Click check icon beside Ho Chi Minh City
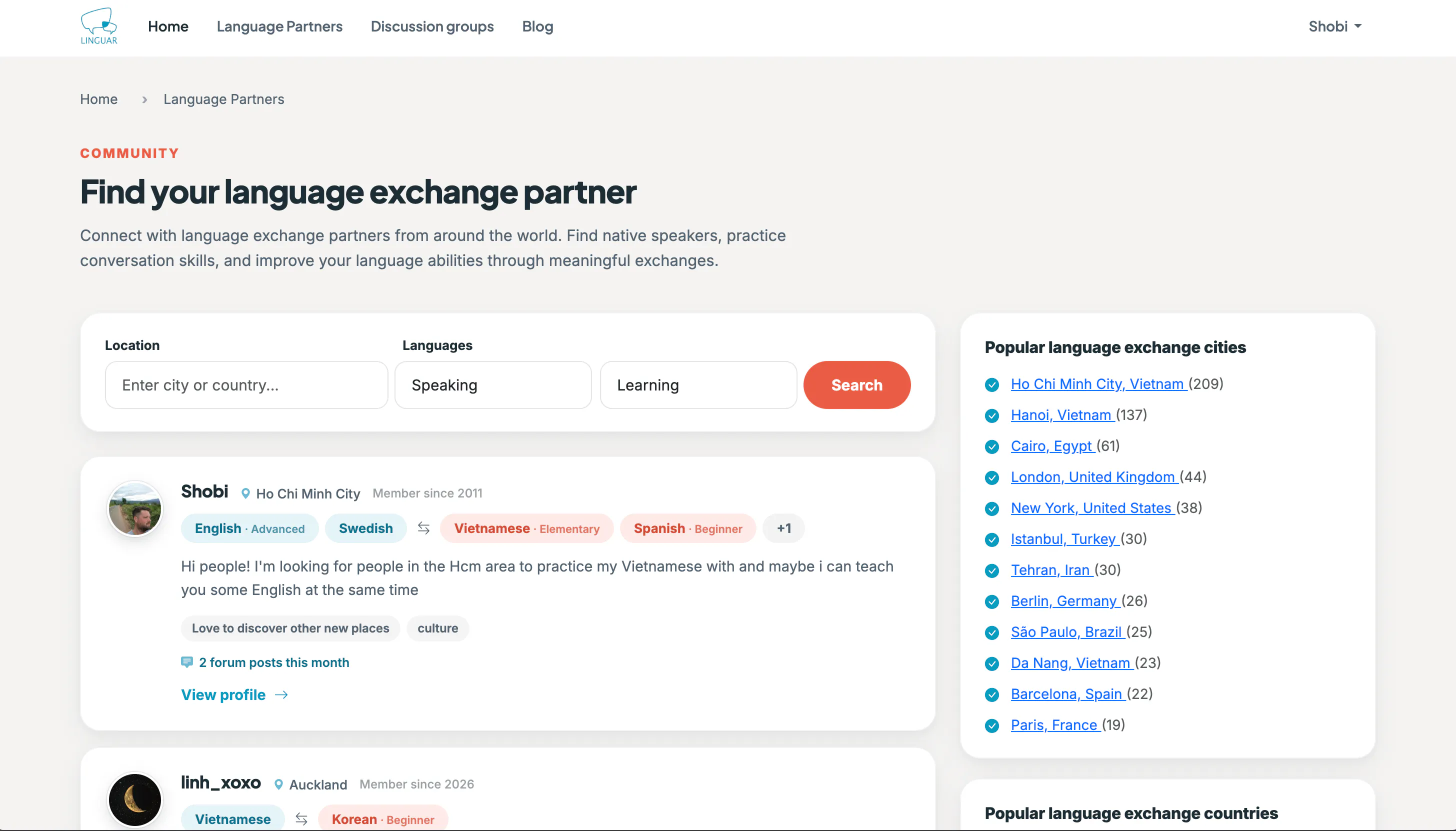Viewport: 1456px width, 831px height. coord(992,384)
